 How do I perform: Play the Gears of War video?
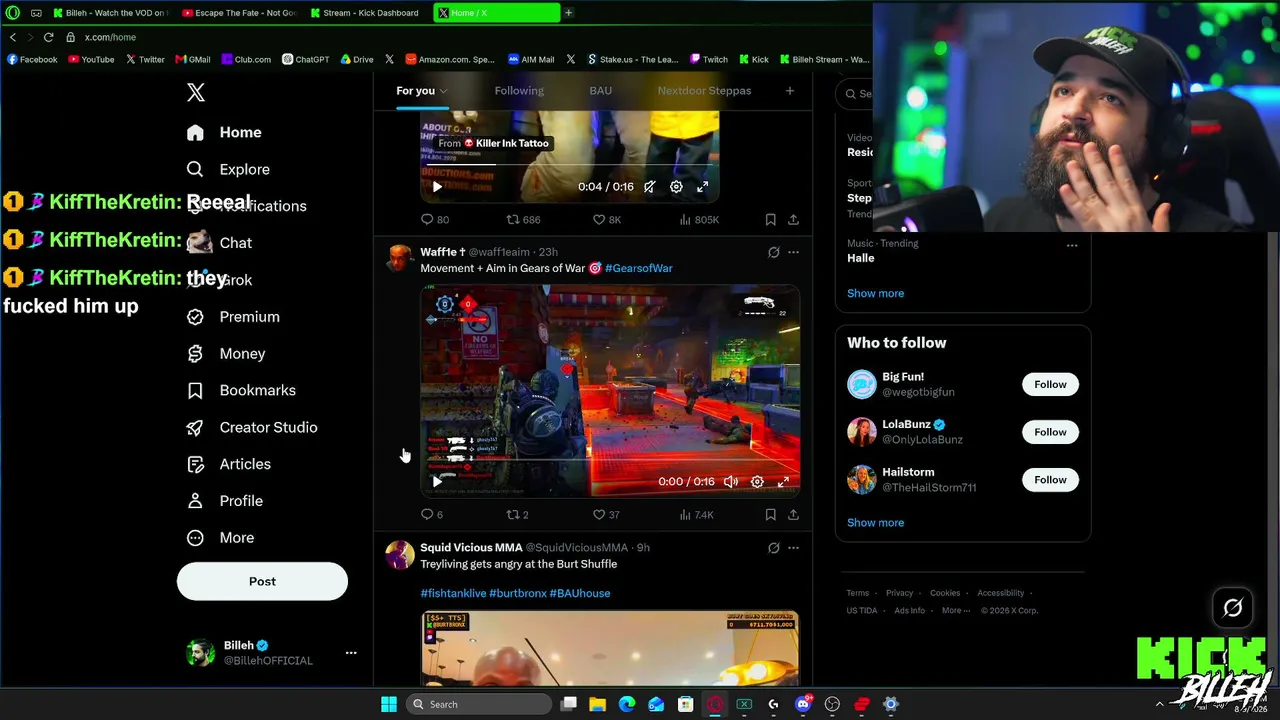[437, 482]
